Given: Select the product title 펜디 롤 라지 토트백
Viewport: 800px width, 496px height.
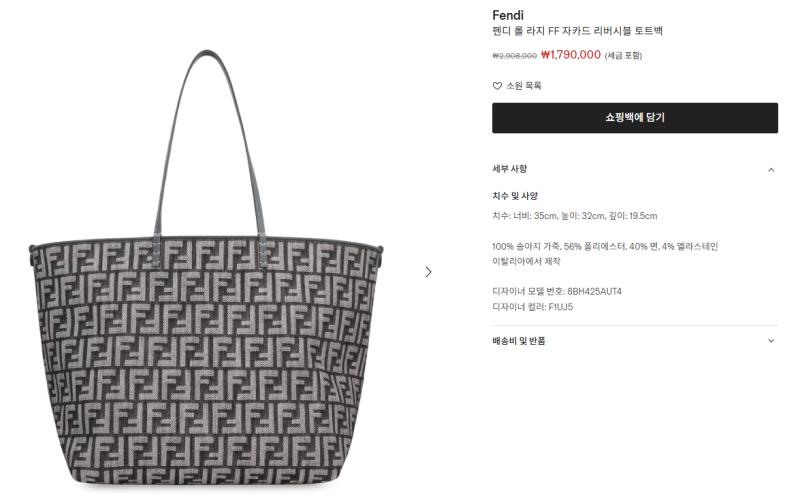Looking at the screenshot, I should (x=577, y=31).
